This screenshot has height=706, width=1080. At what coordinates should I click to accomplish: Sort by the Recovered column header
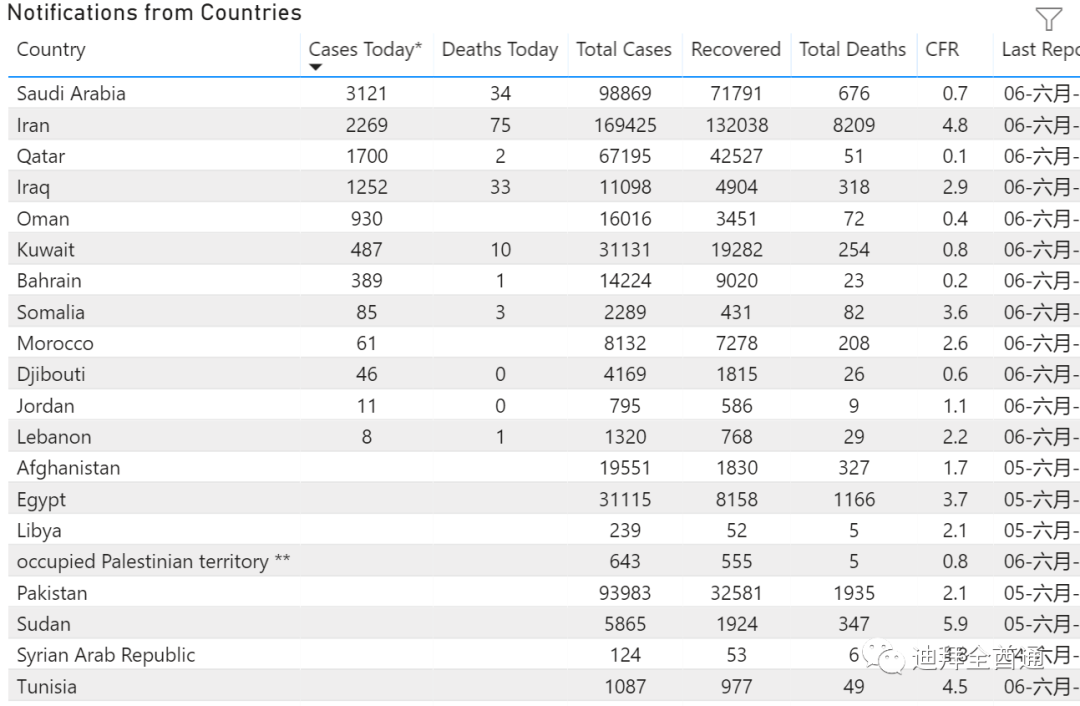[736, 50]
